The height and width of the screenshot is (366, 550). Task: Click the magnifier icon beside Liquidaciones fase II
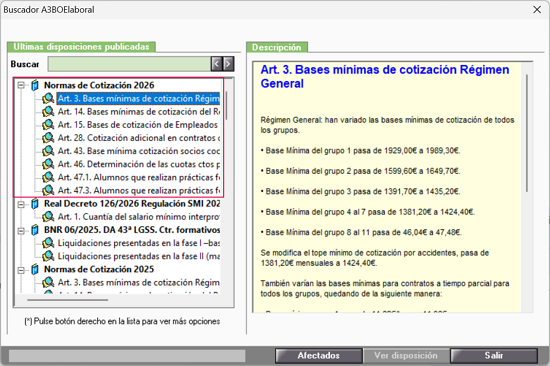(x=48, y=256)
